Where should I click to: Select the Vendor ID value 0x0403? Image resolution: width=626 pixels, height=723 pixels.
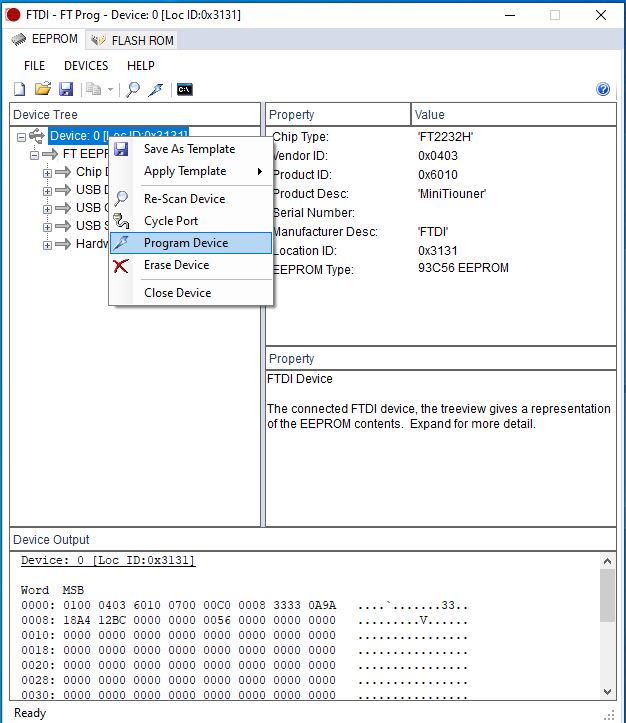coord(438,156)
